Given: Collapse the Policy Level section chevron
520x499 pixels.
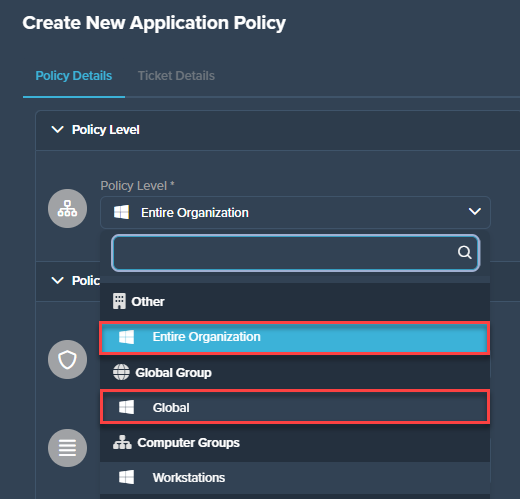Looking at the screenshot, I should [x=57, y=130].
